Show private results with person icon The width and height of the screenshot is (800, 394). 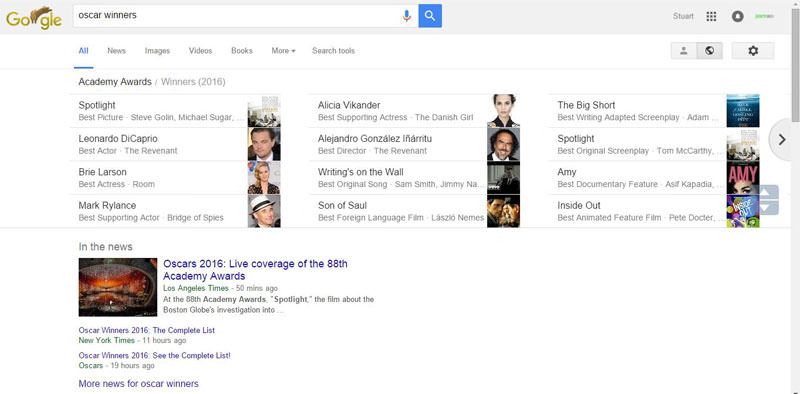point(684,51)
